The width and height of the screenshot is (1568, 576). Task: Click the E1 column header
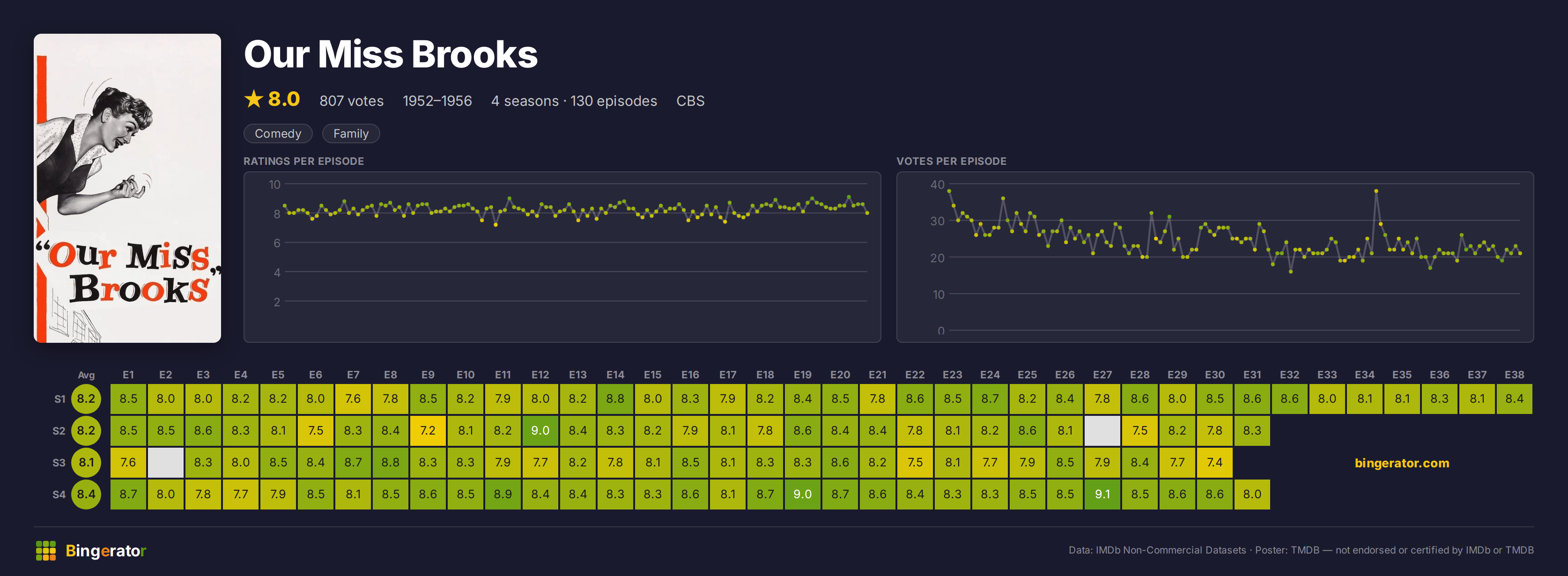click(128, 375)
